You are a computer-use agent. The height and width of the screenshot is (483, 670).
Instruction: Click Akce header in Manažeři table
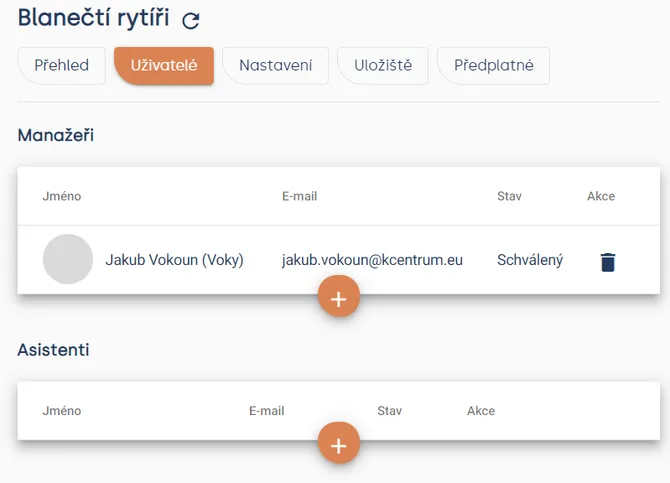click(x=601, y=196)
